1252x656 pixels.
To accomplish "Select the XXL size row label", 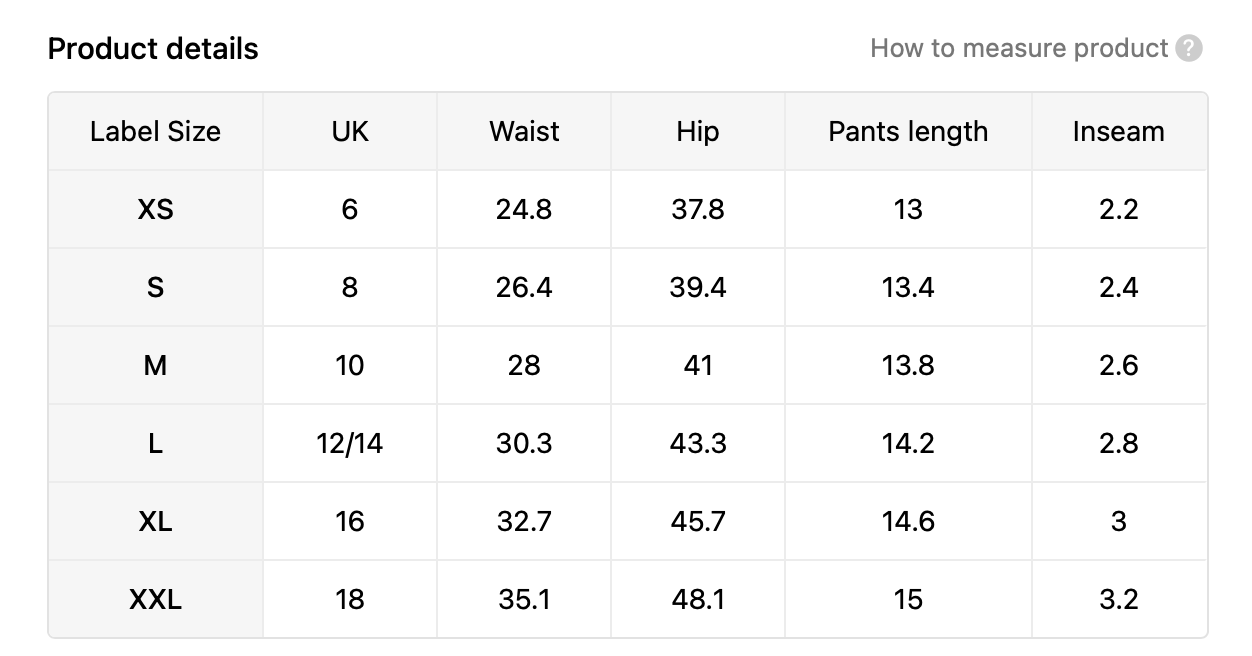I will 155,599.
